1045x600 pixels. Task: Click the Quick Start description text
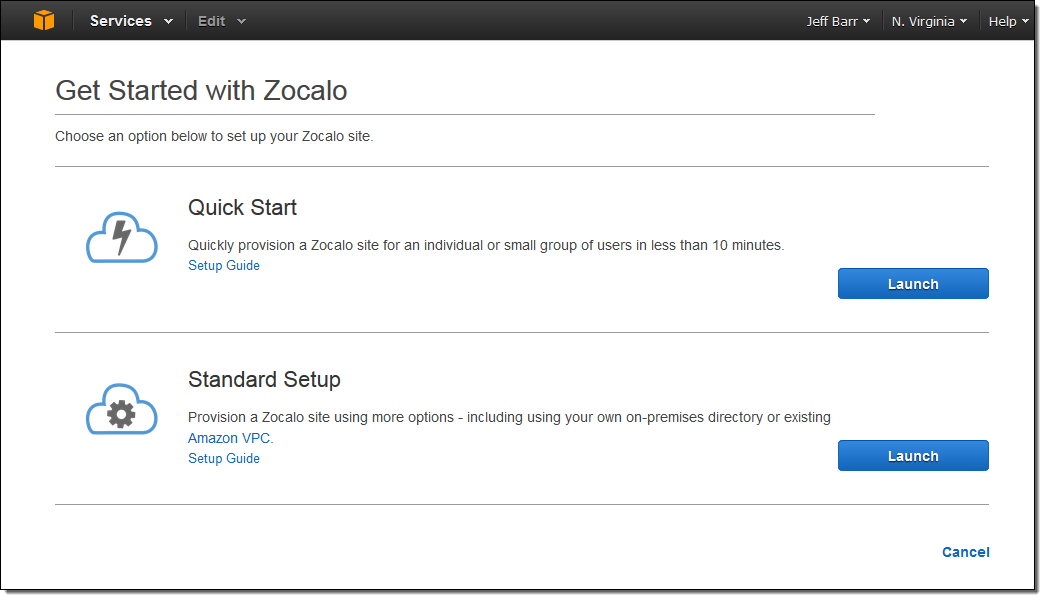coord(486,245)
